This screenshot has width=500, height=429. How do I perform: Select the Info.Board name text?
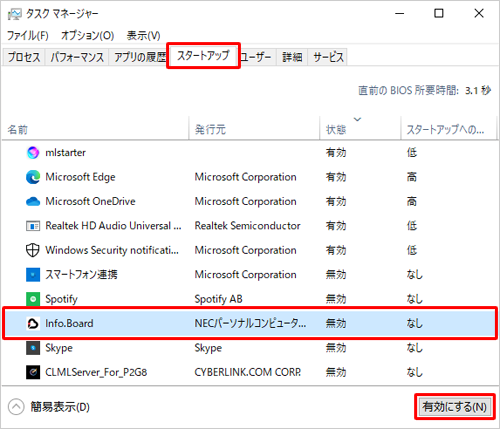69,323
